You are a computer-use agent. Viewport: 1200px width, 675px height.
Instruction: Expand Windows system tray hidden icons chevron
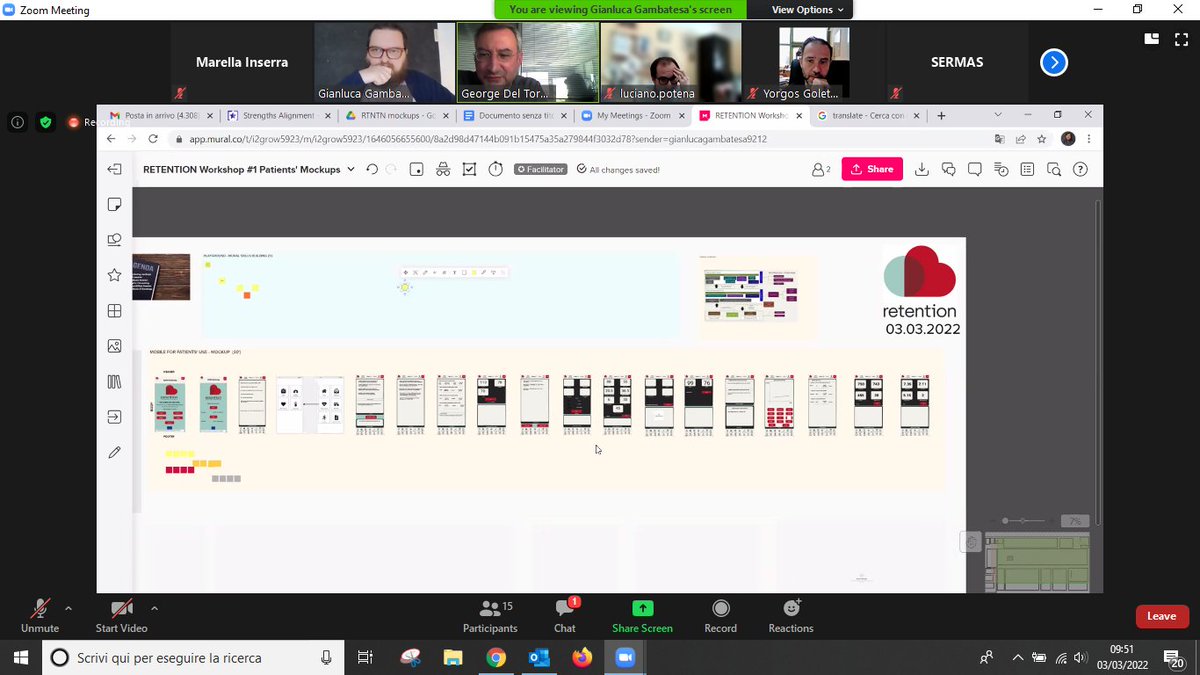click(x=1018, y=657)
